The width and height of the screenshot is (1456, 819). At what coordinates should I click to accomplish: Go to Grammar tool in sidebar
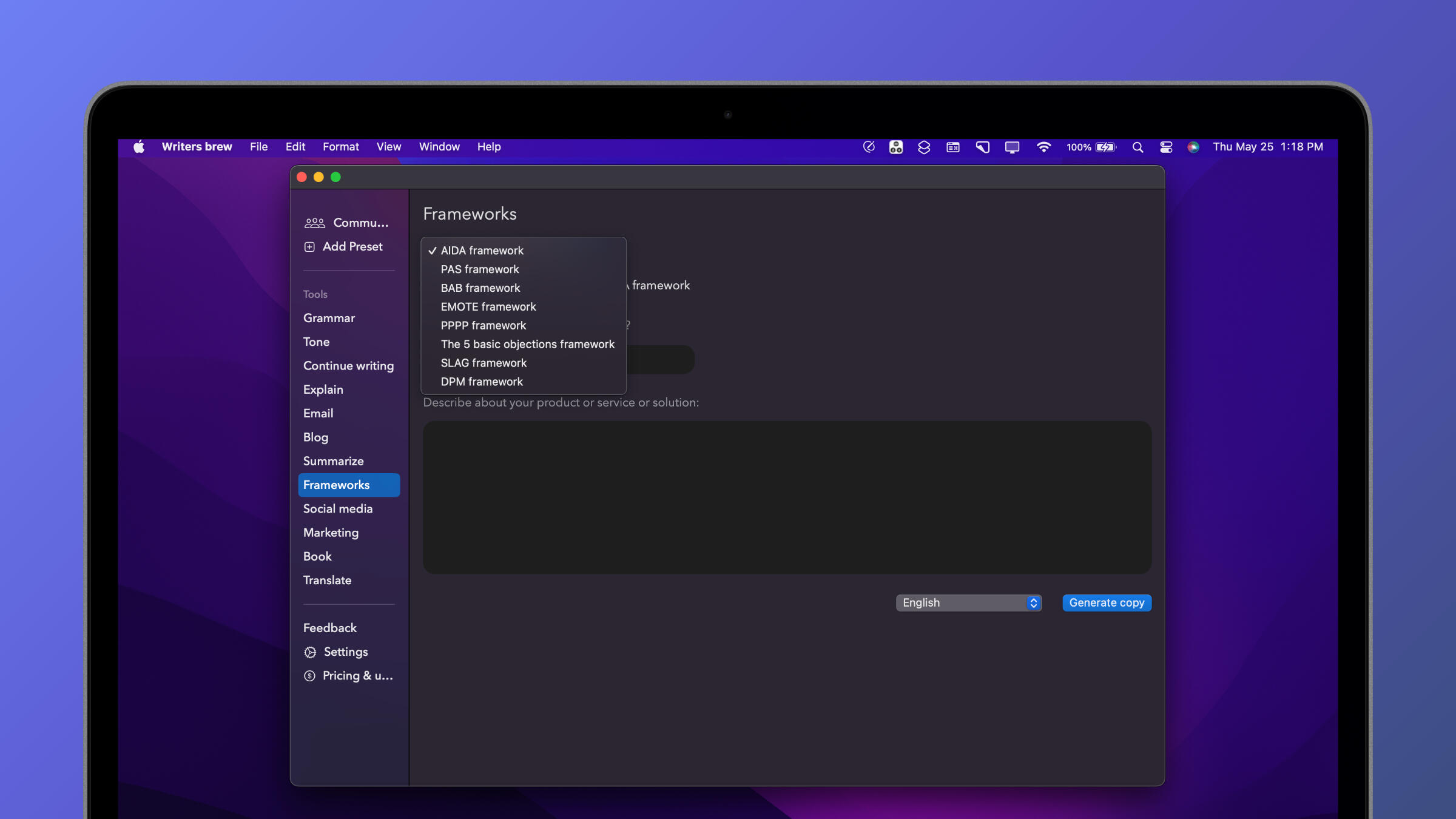click(x=349, y=318)
